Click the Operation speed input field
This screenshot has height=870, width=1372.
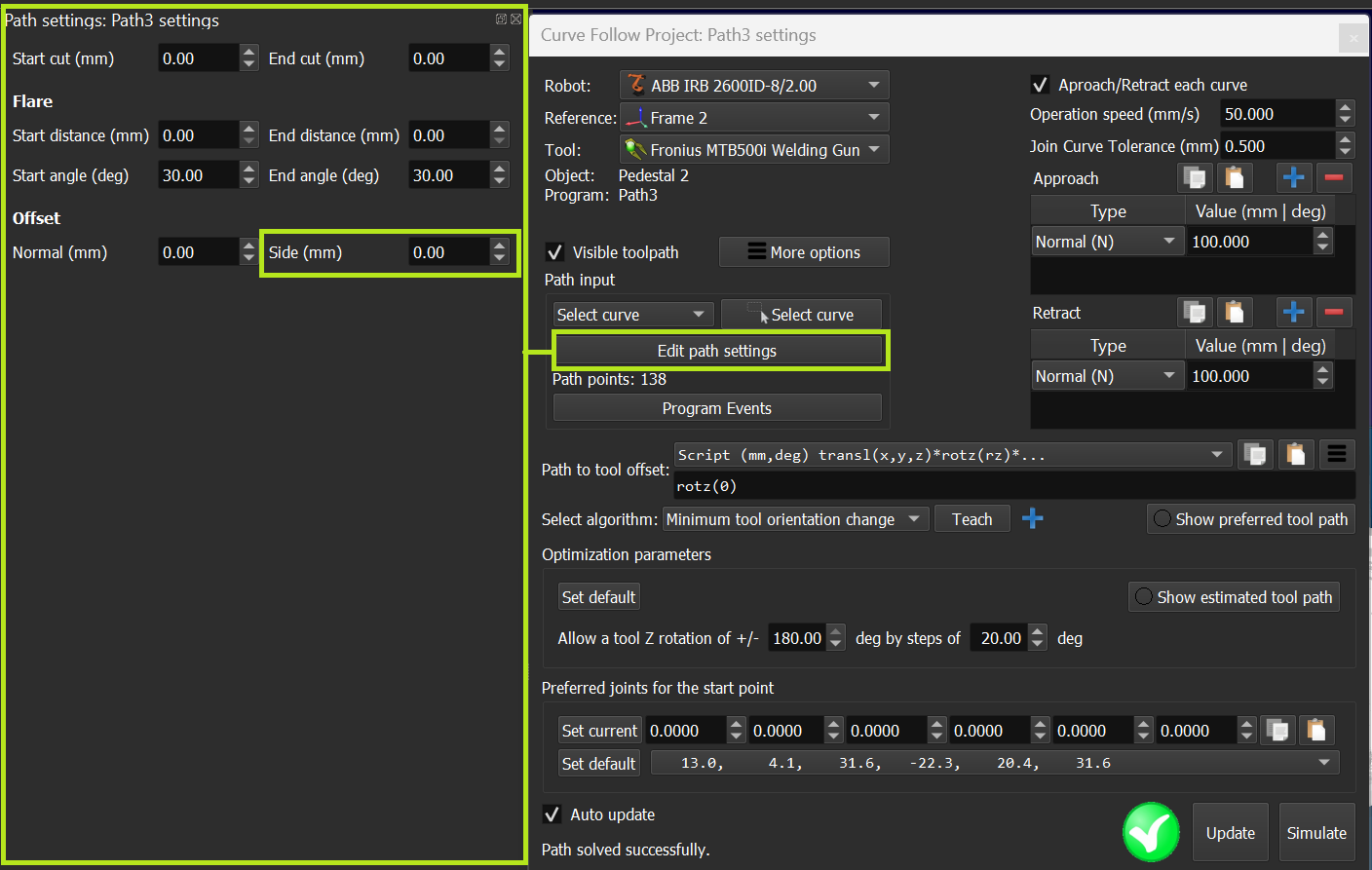(1277, 114)
